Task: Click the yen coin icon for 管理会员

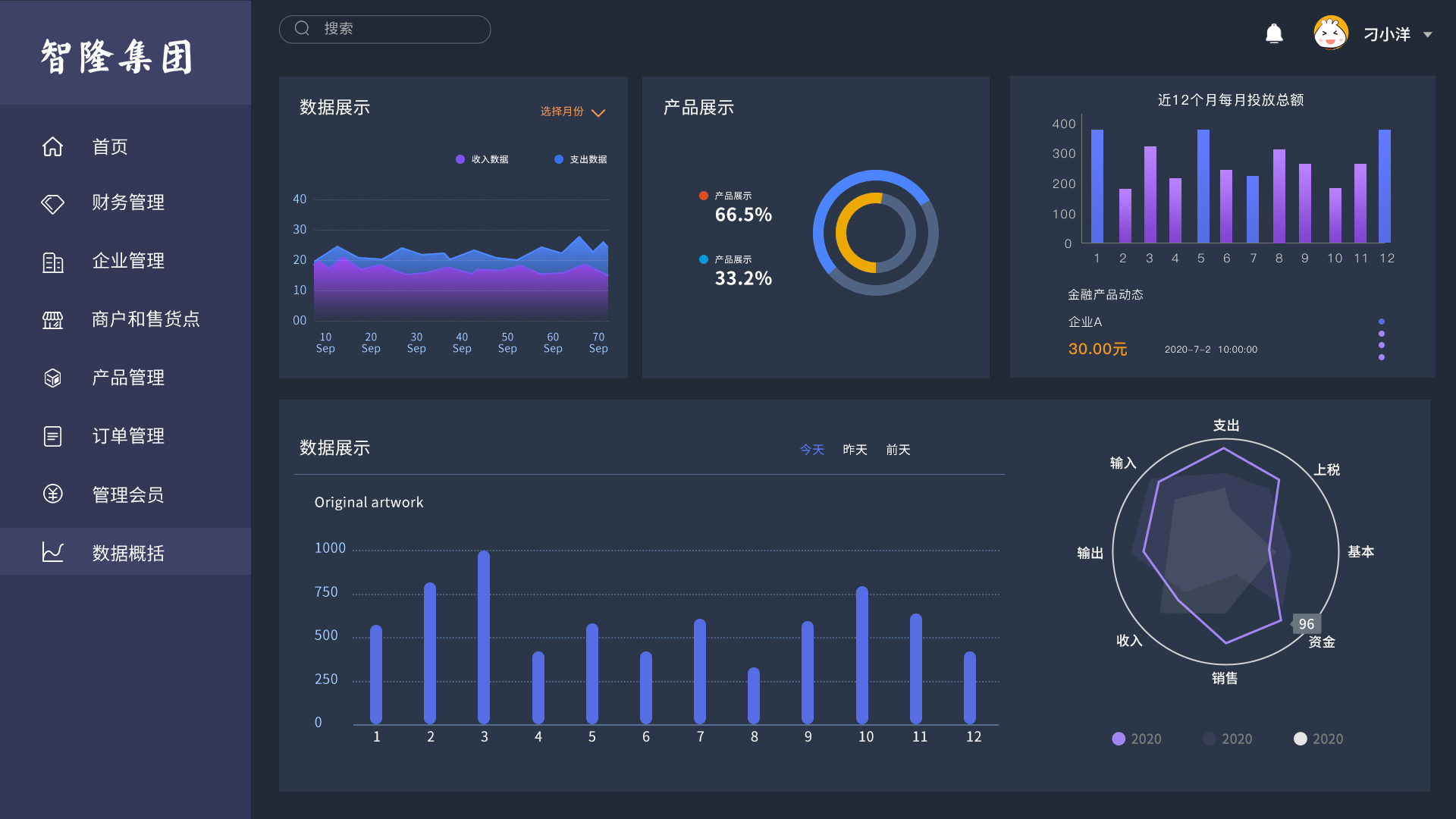Action: click(x=52, y=494)
